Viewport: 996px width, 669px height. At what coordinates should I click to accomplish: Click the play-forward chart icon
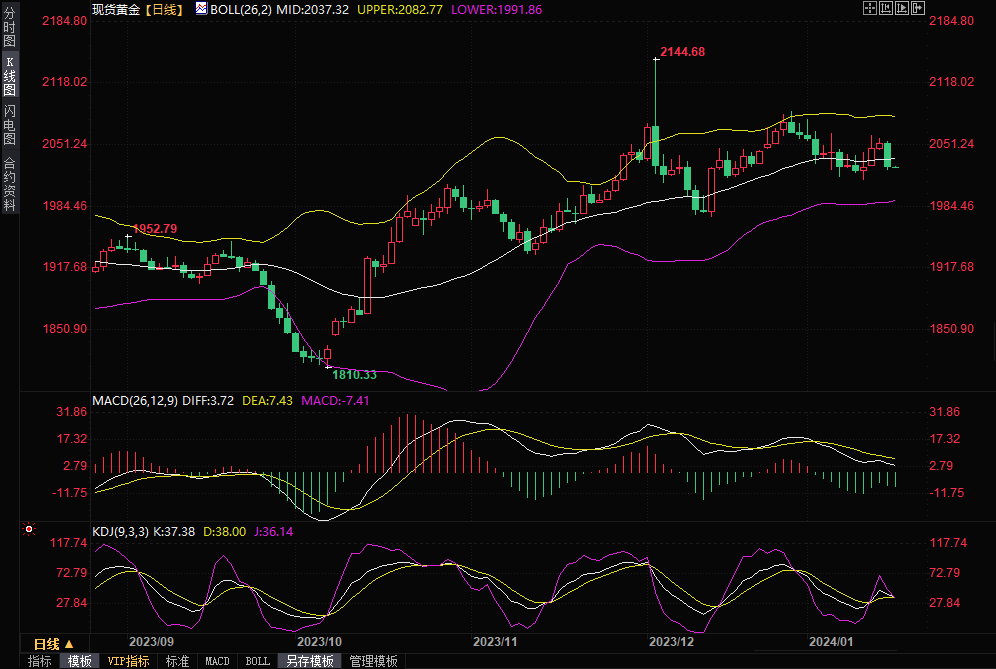pos(901,8)
